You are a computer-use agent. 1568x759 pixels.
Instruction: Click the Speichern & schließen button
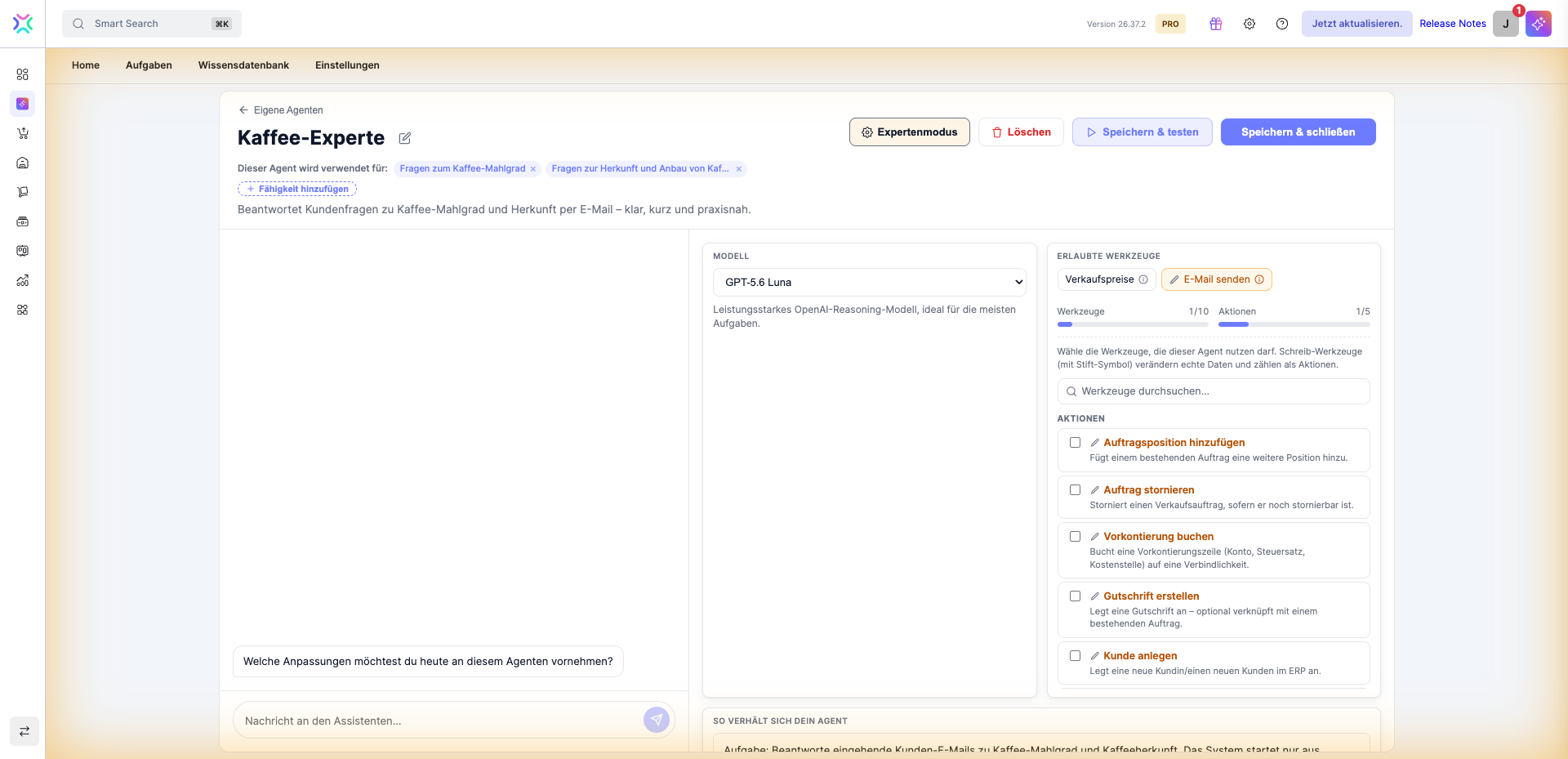pos(1298,132)
